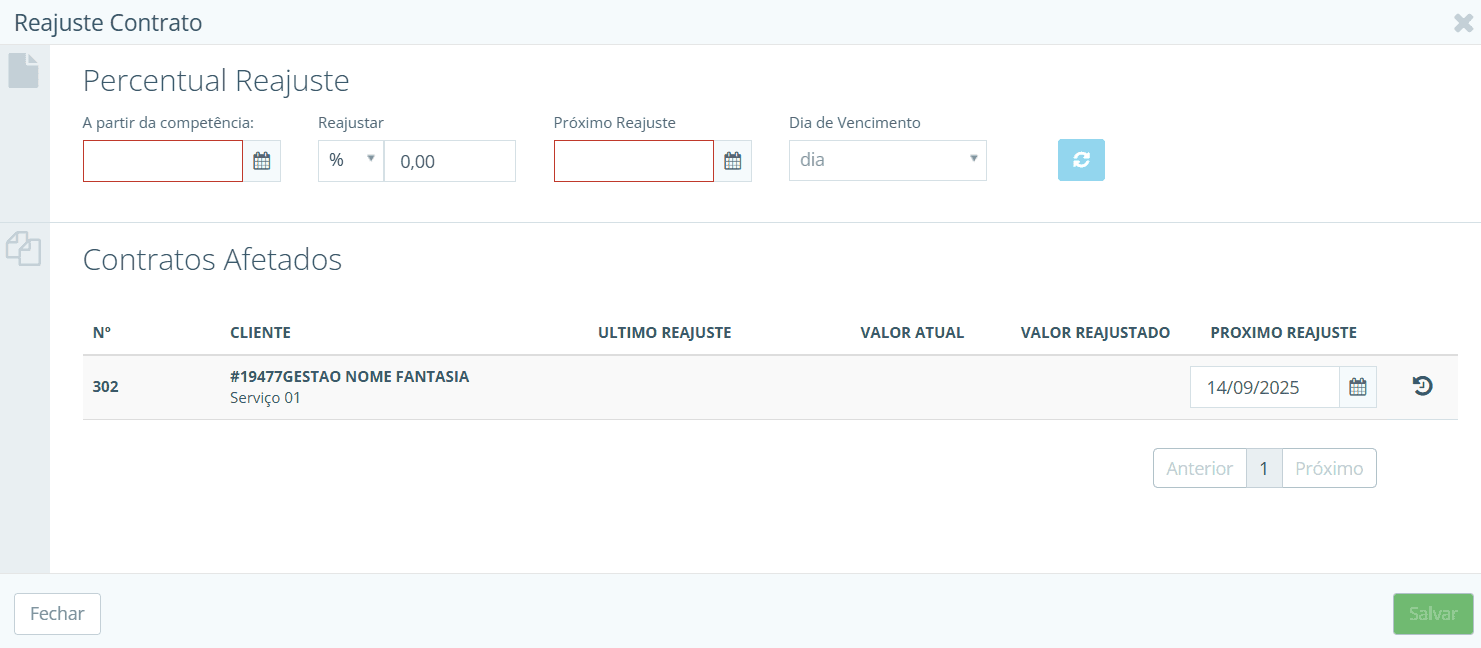
Task: Open calendar for Próximo Reajuste top field
Action: coord(733,161)
